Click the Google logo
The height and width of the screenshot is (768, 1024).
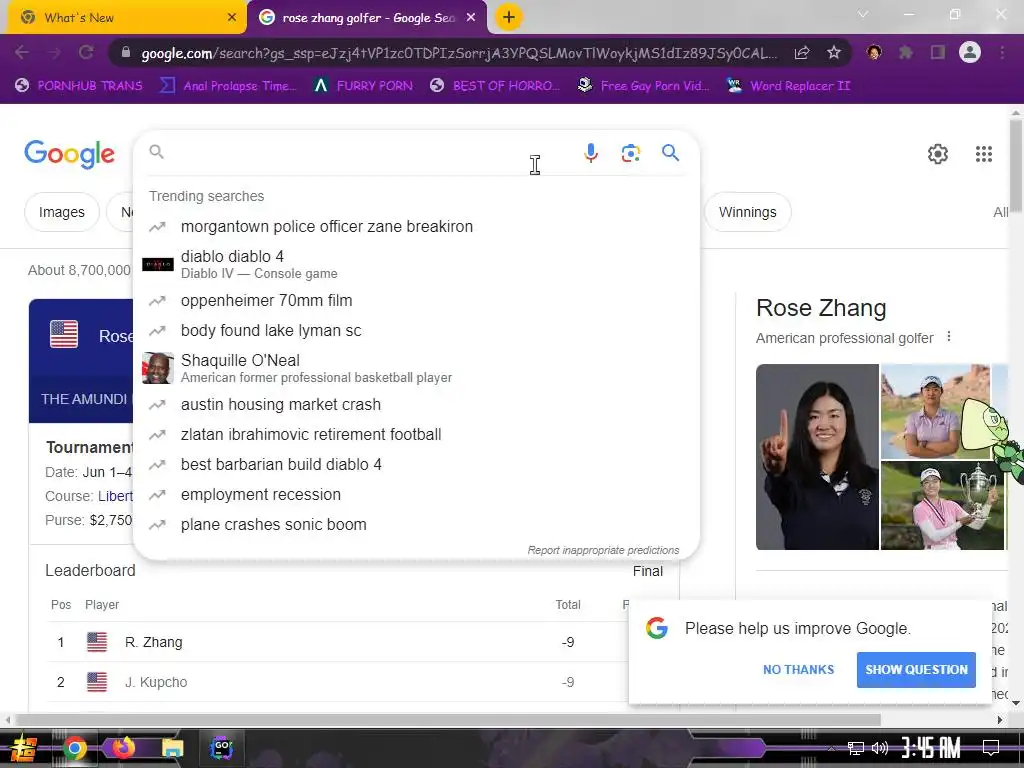click(x=69, y=154)
